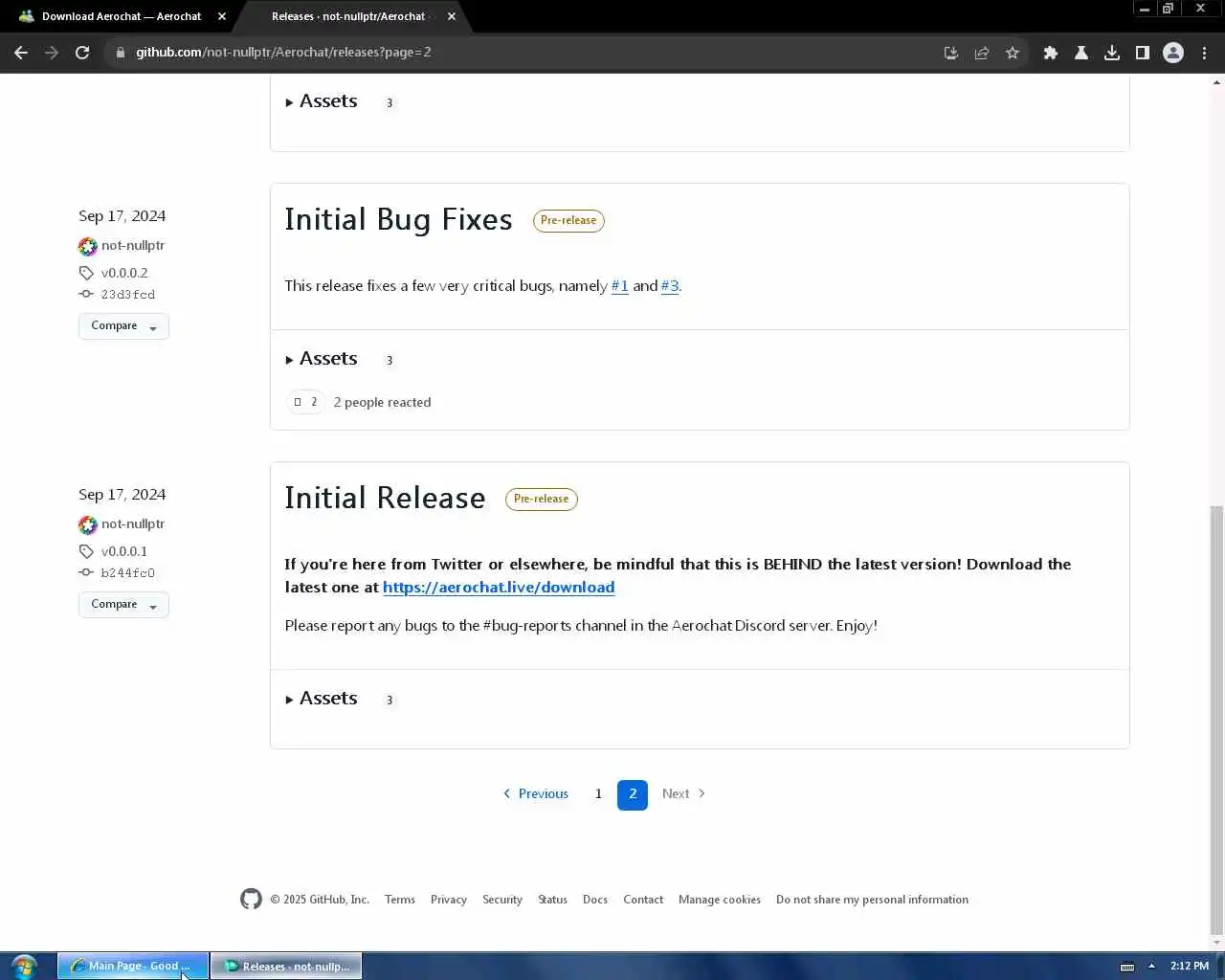Open commit 23d3fcd link
The image size is (1225, 980).
click(128, 295)
